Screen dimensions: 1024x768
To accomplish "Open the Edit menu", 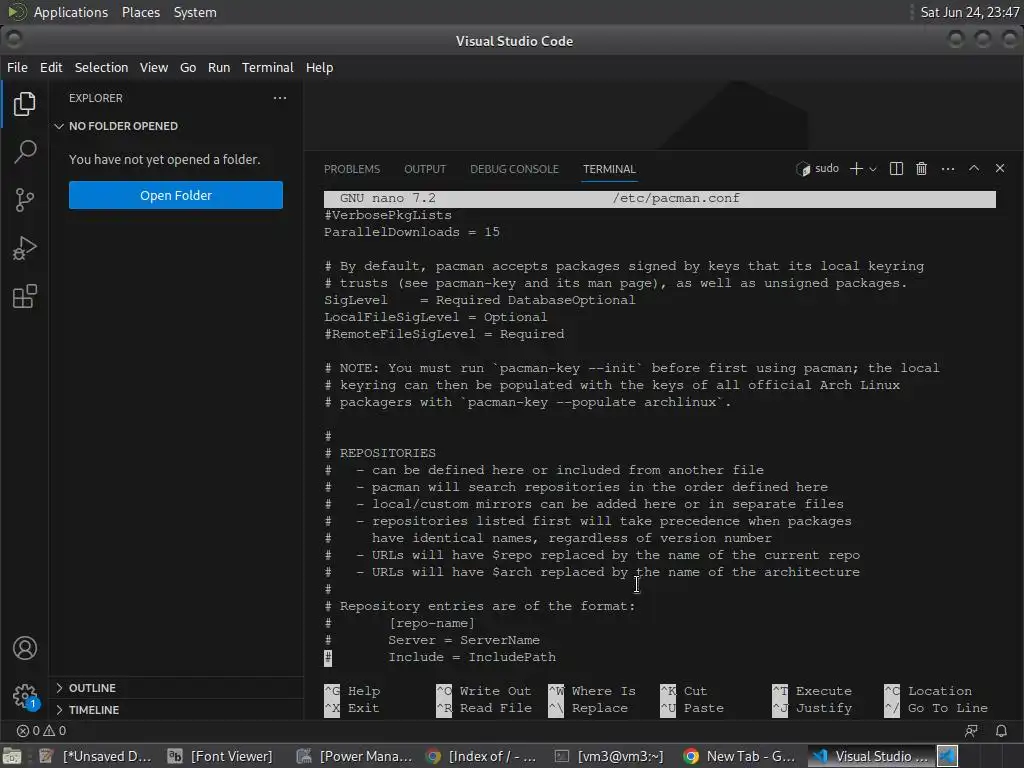I will [x=51, y=67].
